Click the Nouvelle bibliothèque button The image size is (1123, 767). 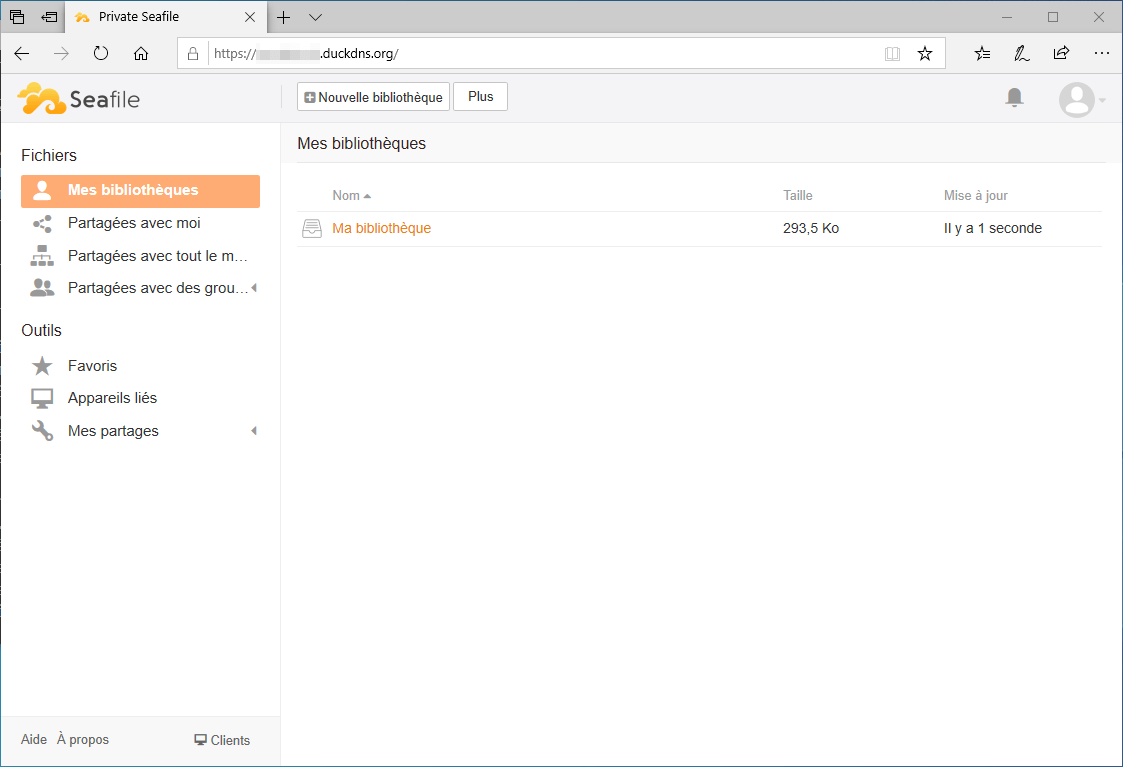[373, 97]
